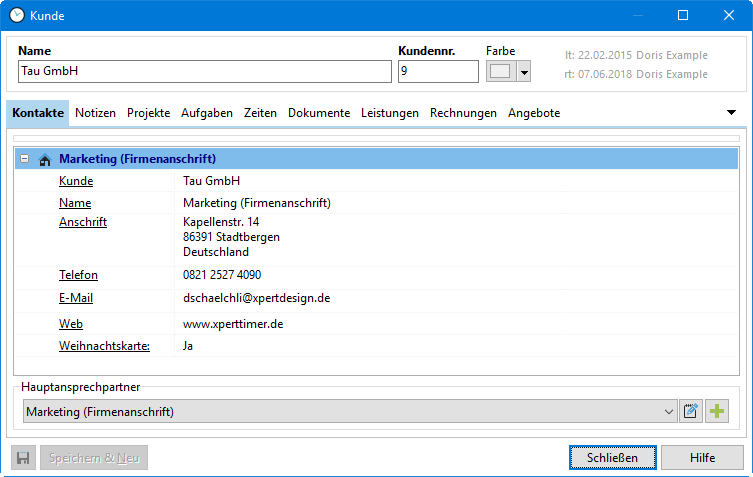Click the edit contact icon beside Hauptansprechpartner
753x477 pixels.
tap(691, 411)
